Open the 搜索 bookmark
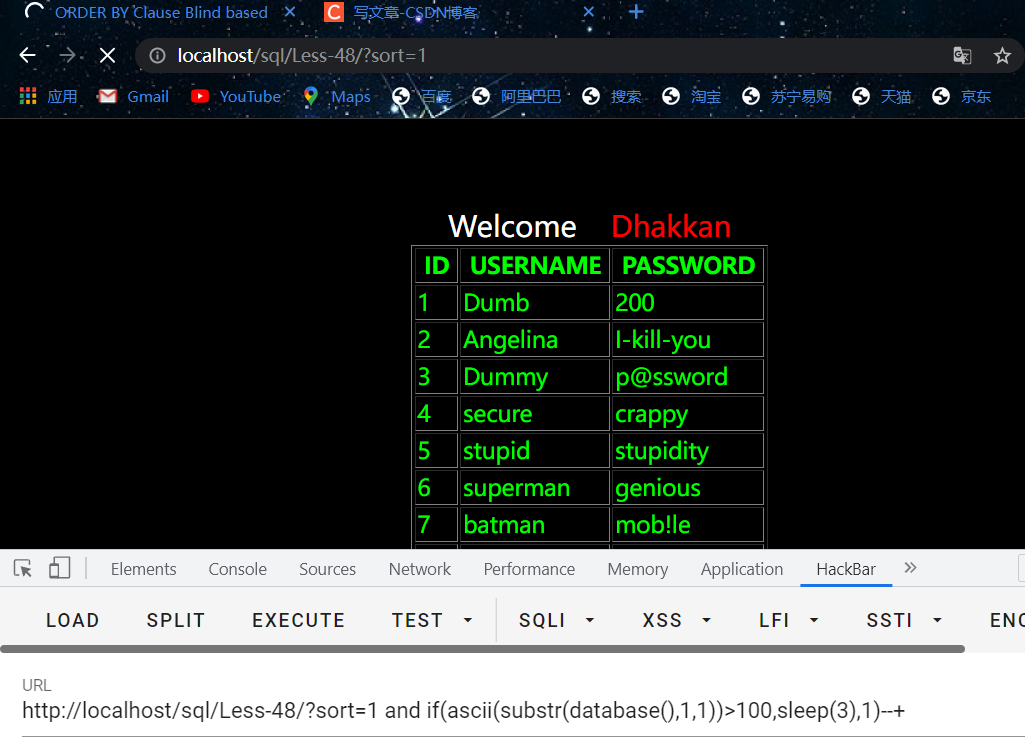The image size is (1025, 737). tap(612, 97)
